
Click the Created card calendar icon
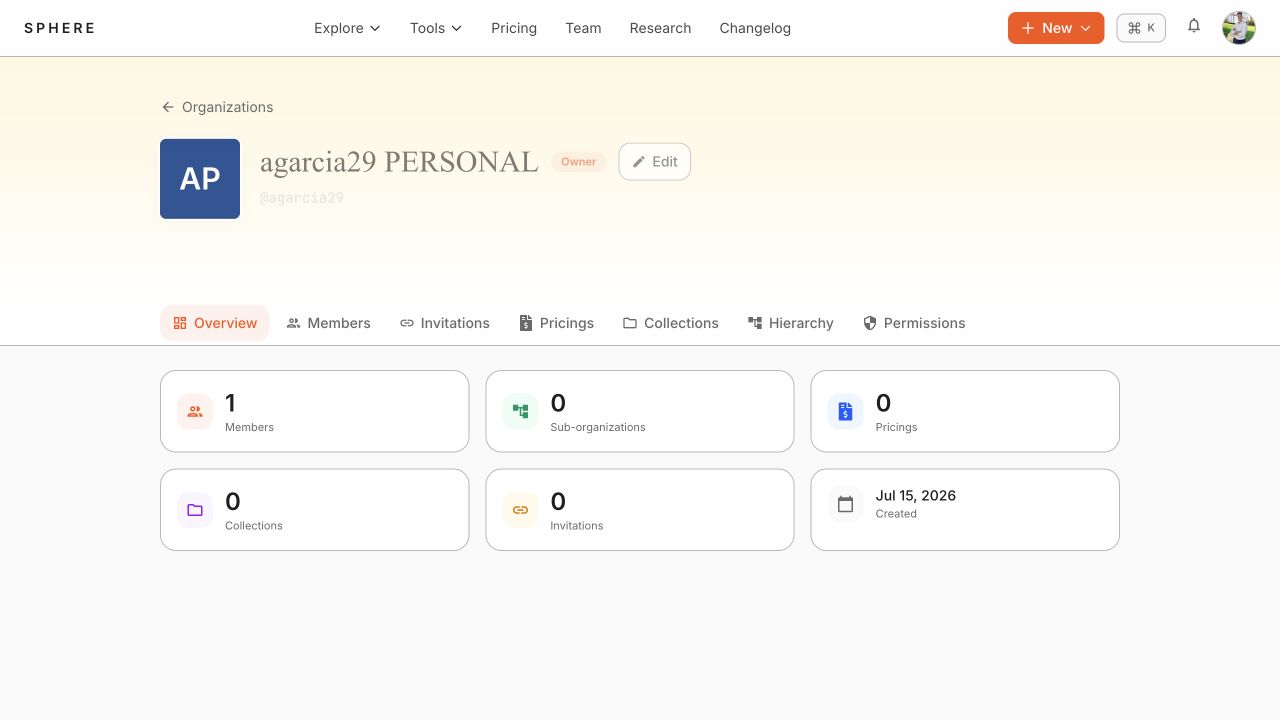coord(845,504)
